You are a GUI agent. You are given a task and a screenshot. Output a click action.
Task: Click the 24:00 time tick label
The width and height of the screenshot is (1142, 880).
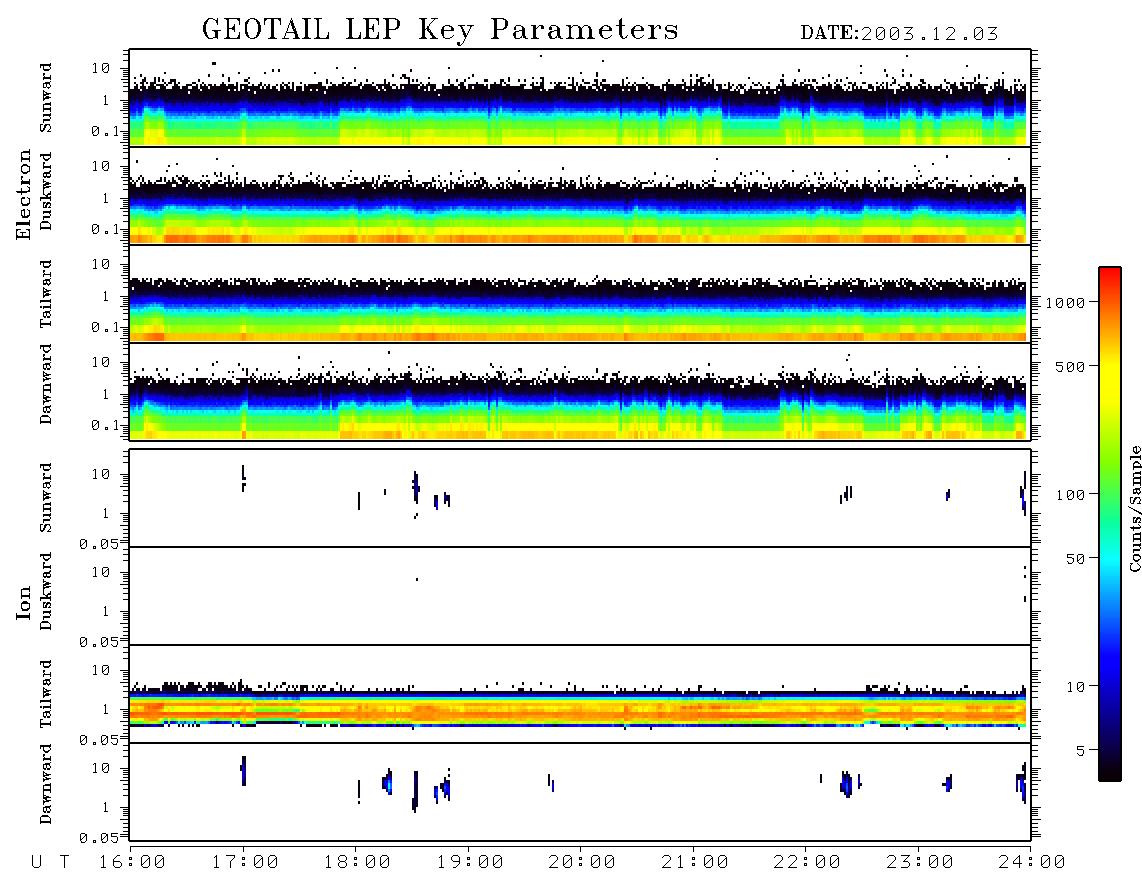1032,862
